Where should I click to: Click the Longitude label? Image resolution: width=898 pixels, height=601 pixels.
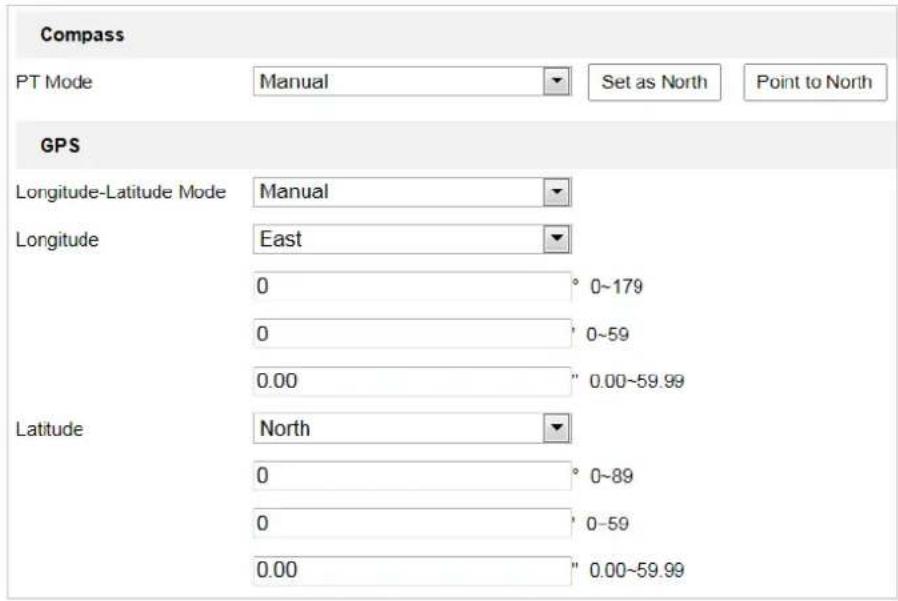click(x=57, y=239)
